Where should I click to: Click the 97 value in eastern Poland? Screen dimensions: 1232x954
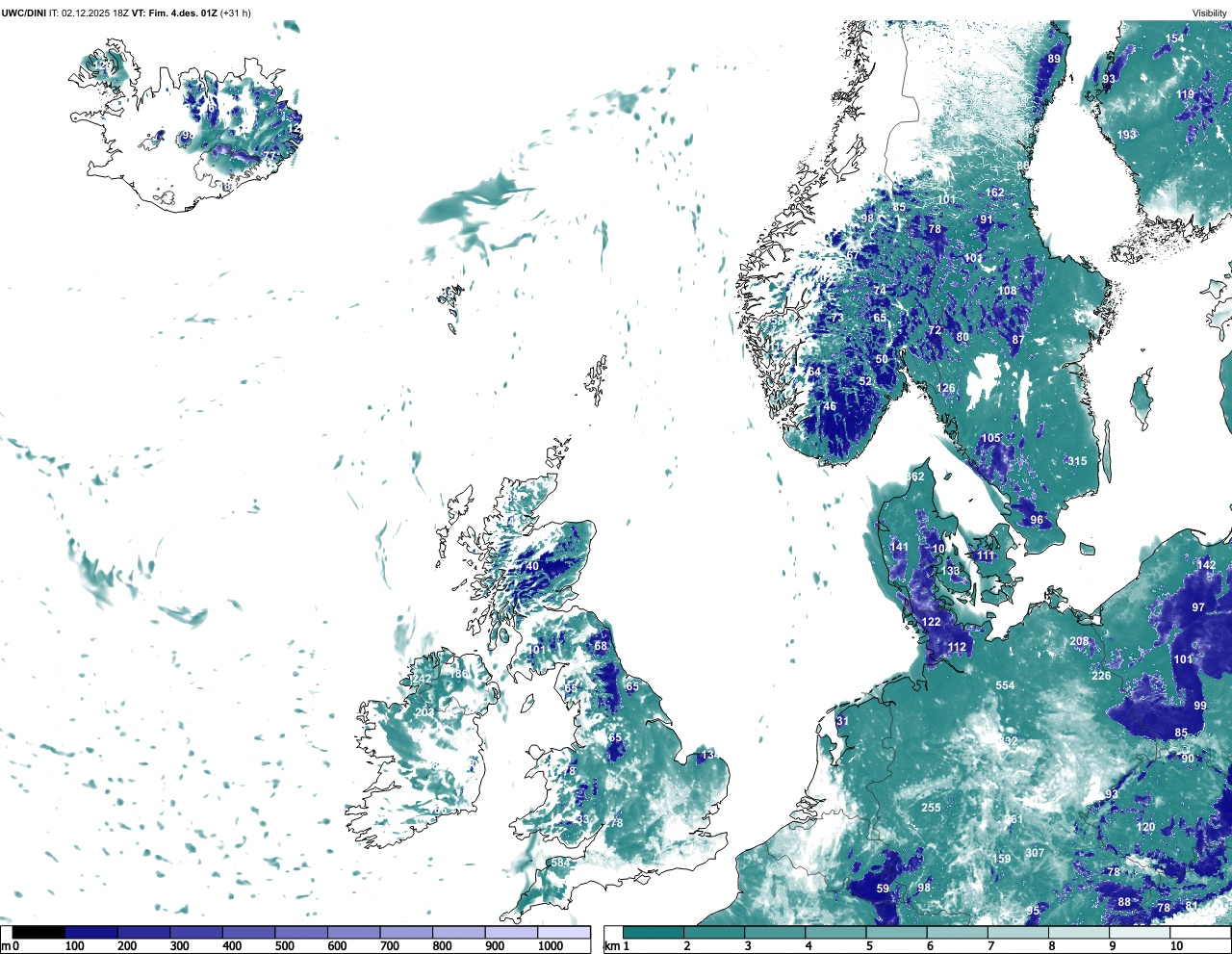coord(1198,607)
